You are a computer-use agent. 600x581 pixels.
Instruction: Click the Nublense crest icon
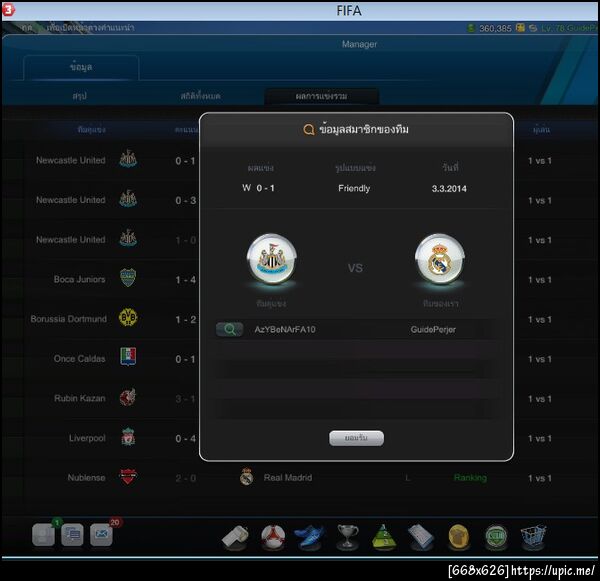coord(128,477)
